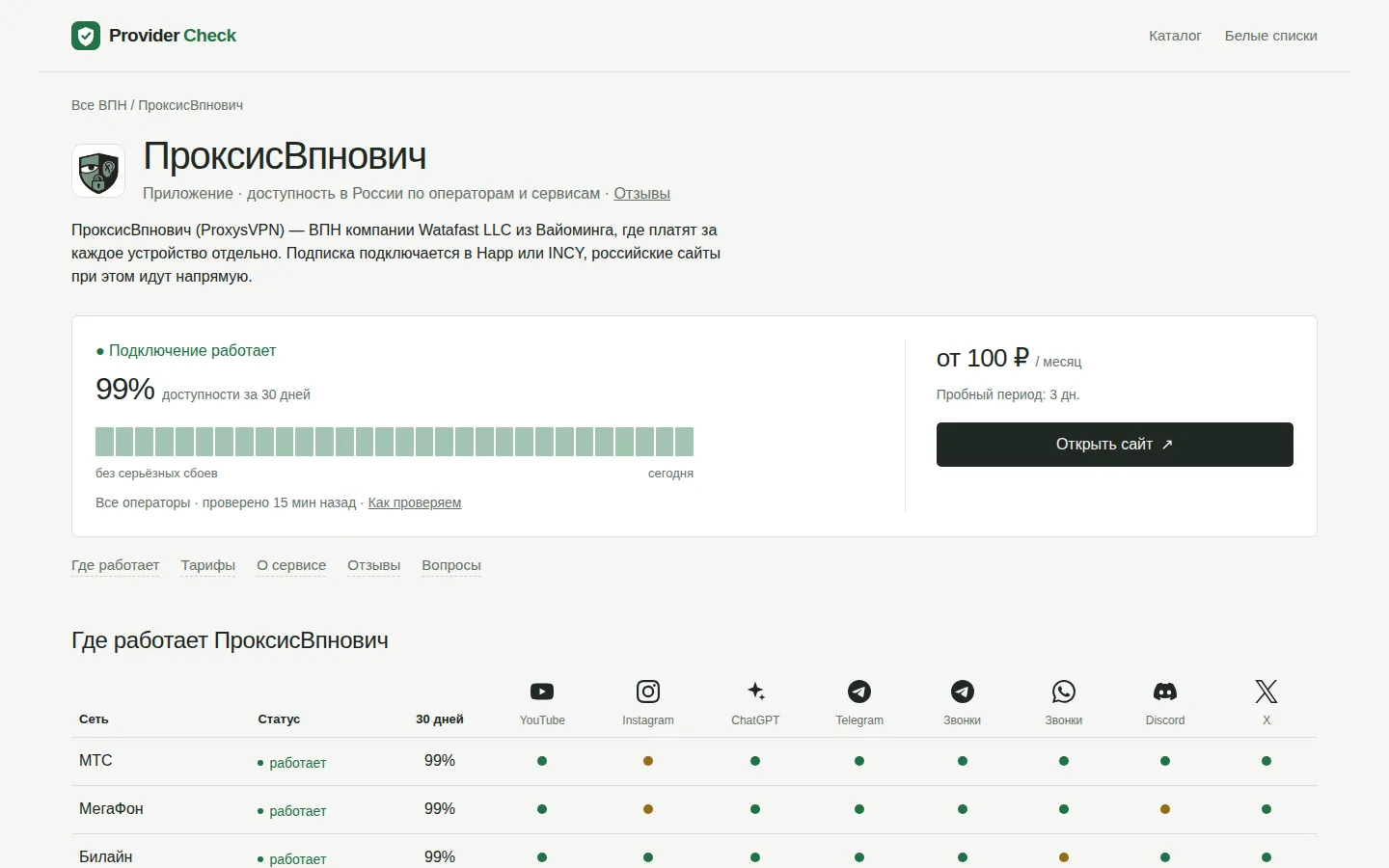
Task: Click the Пробный период: 3 дн. text
Action: pos(1008,394)
